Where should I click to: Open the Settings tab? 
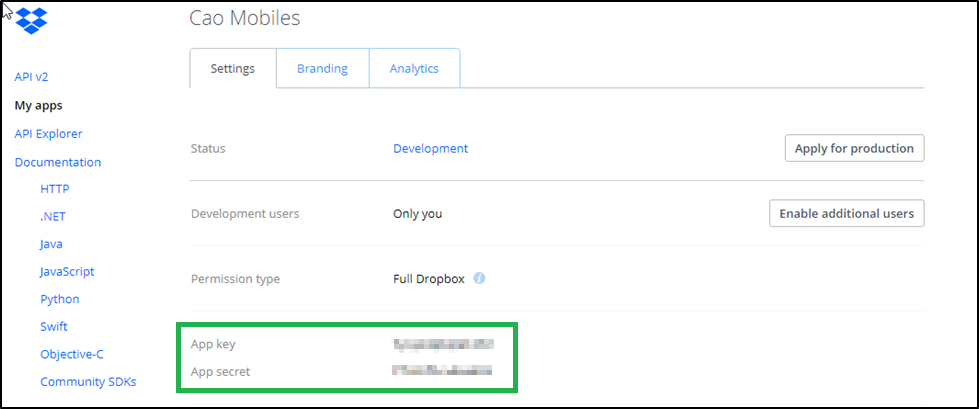tap(233, 68)
